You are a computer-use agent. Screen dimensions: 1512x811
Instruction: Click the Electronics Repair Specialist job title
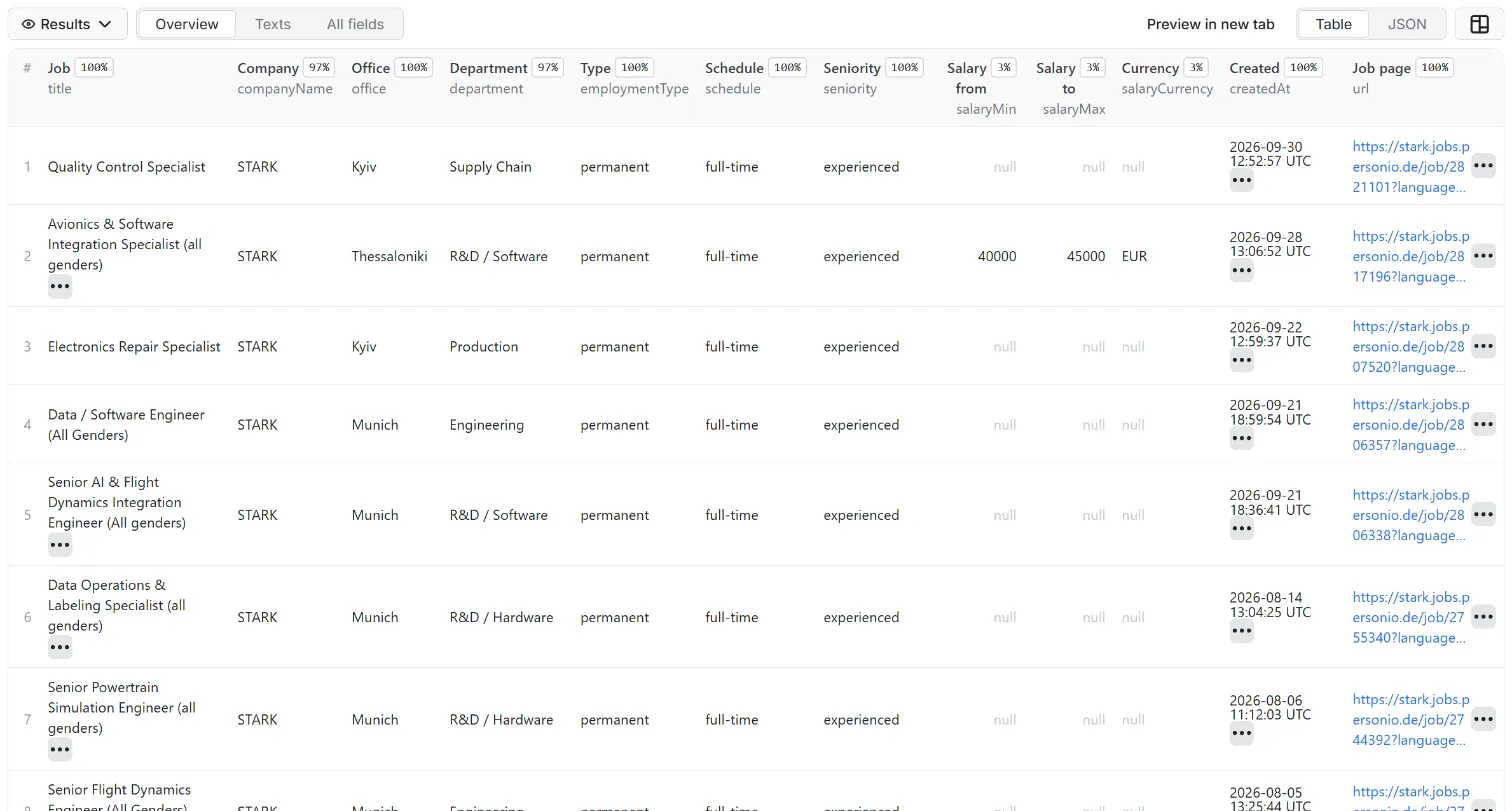point(134,347)
